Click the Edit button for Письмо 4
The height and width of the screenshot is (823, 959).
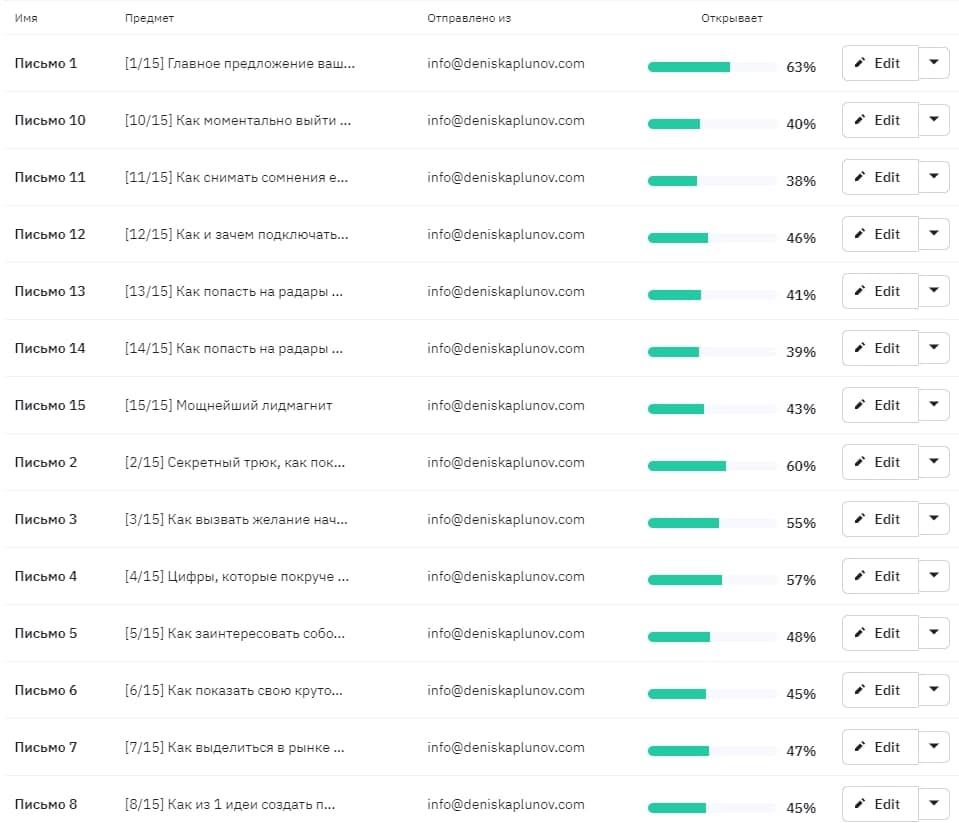880,575
